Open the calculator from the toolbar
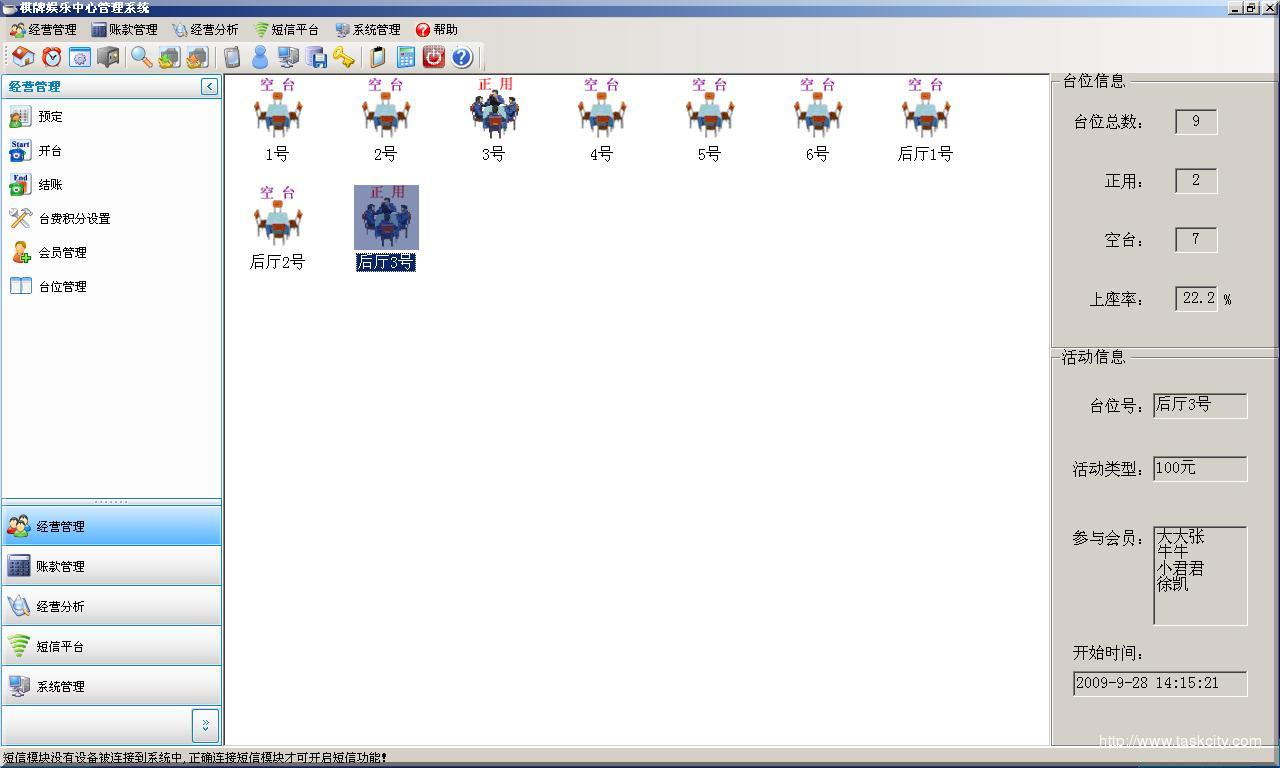This screenshot has height=768, width=1280. (406, 57)
